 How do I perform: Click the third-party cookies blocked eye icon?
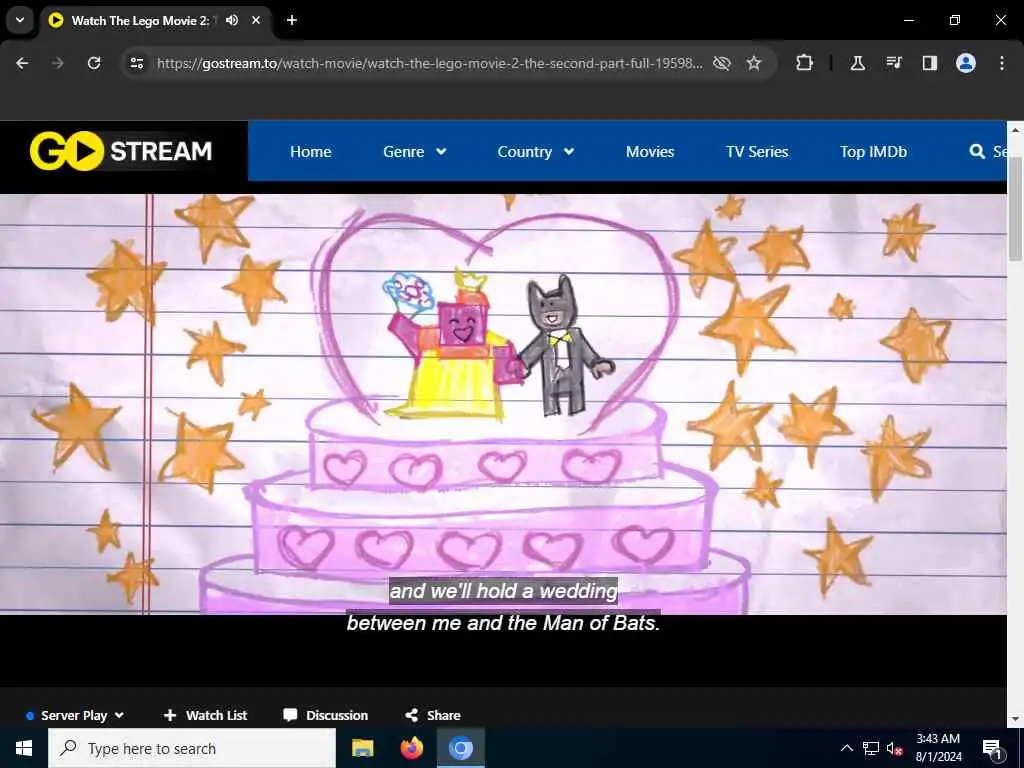[722, 63]
